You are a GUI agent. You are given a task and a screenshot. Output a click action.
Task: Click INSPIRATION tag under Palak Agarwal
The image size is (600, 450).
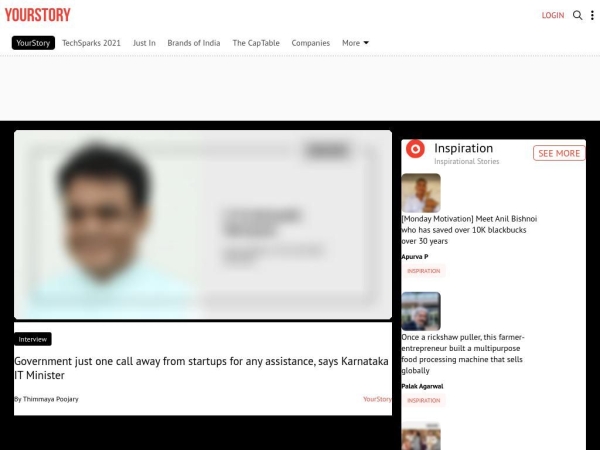point(424,401)
